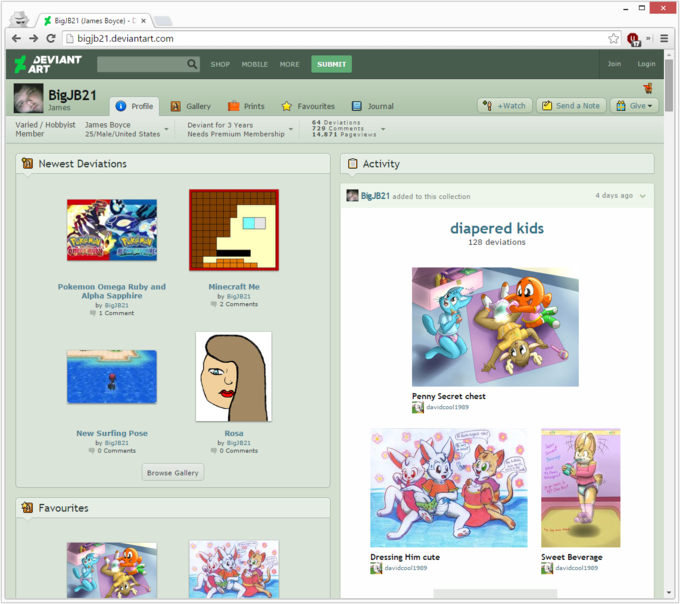Image resolution: width=680 pixels, height=604 pixels.
Task: Click the uBlock extension icon
Action: (x=633, y=39)
